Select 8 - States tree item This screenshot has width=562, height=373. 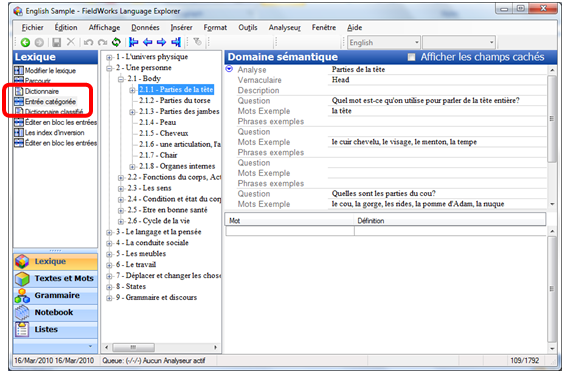[131, 287]
